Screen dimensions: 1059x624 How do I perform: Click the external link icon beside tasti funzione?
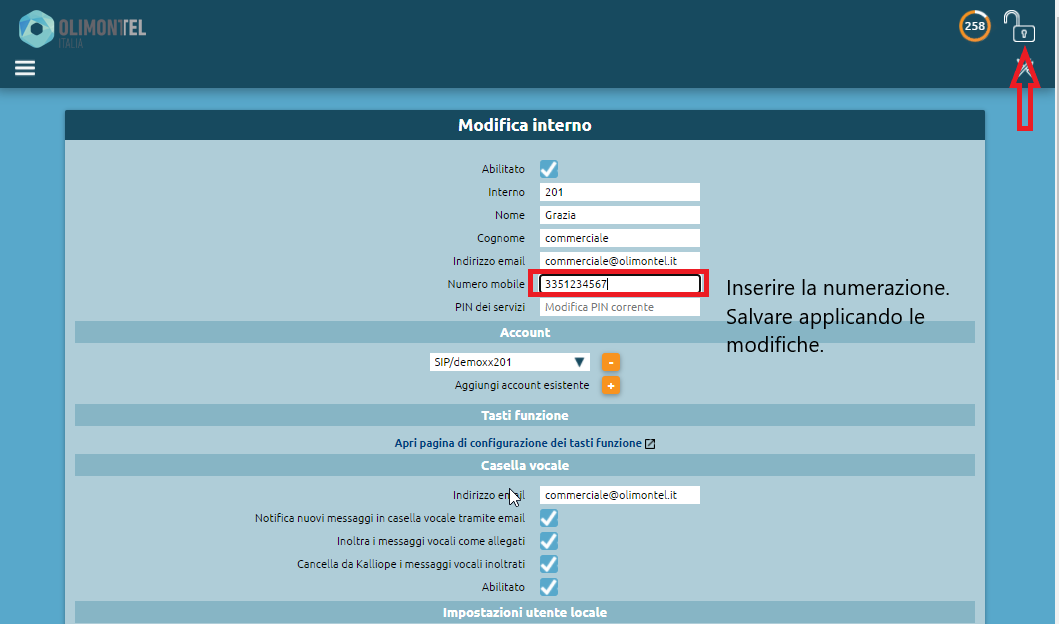tap(650, 443)
